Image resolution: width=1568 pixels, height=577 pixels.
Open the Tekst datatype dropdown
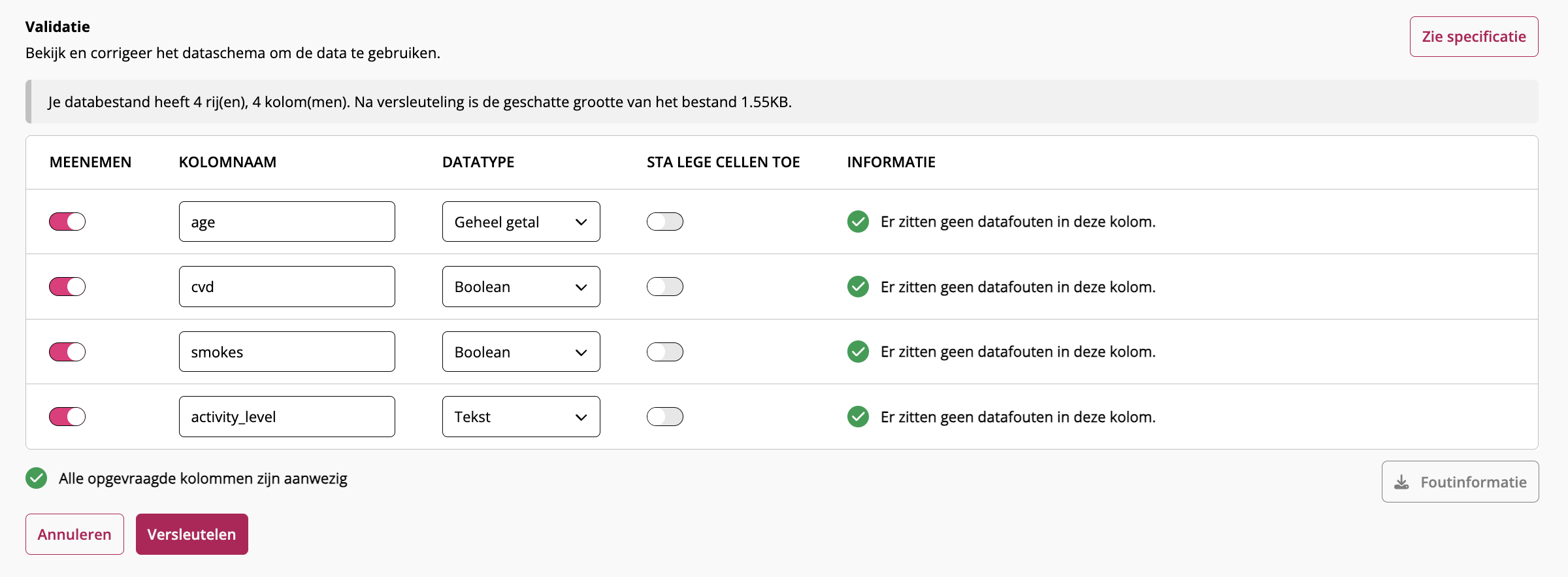(x=521, y=416)
